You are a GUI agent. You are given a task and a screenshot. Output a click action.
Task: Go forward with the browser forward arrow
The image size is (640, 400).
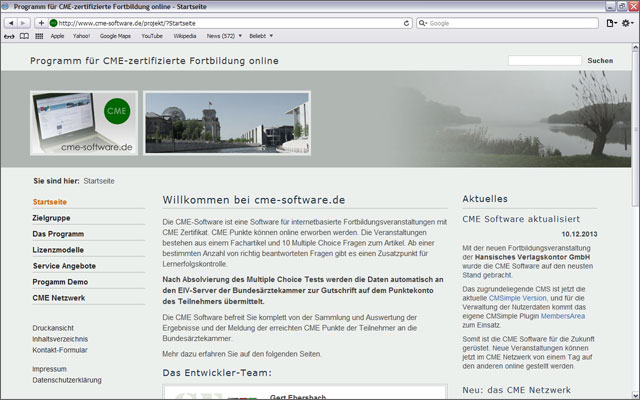(23, 23)
